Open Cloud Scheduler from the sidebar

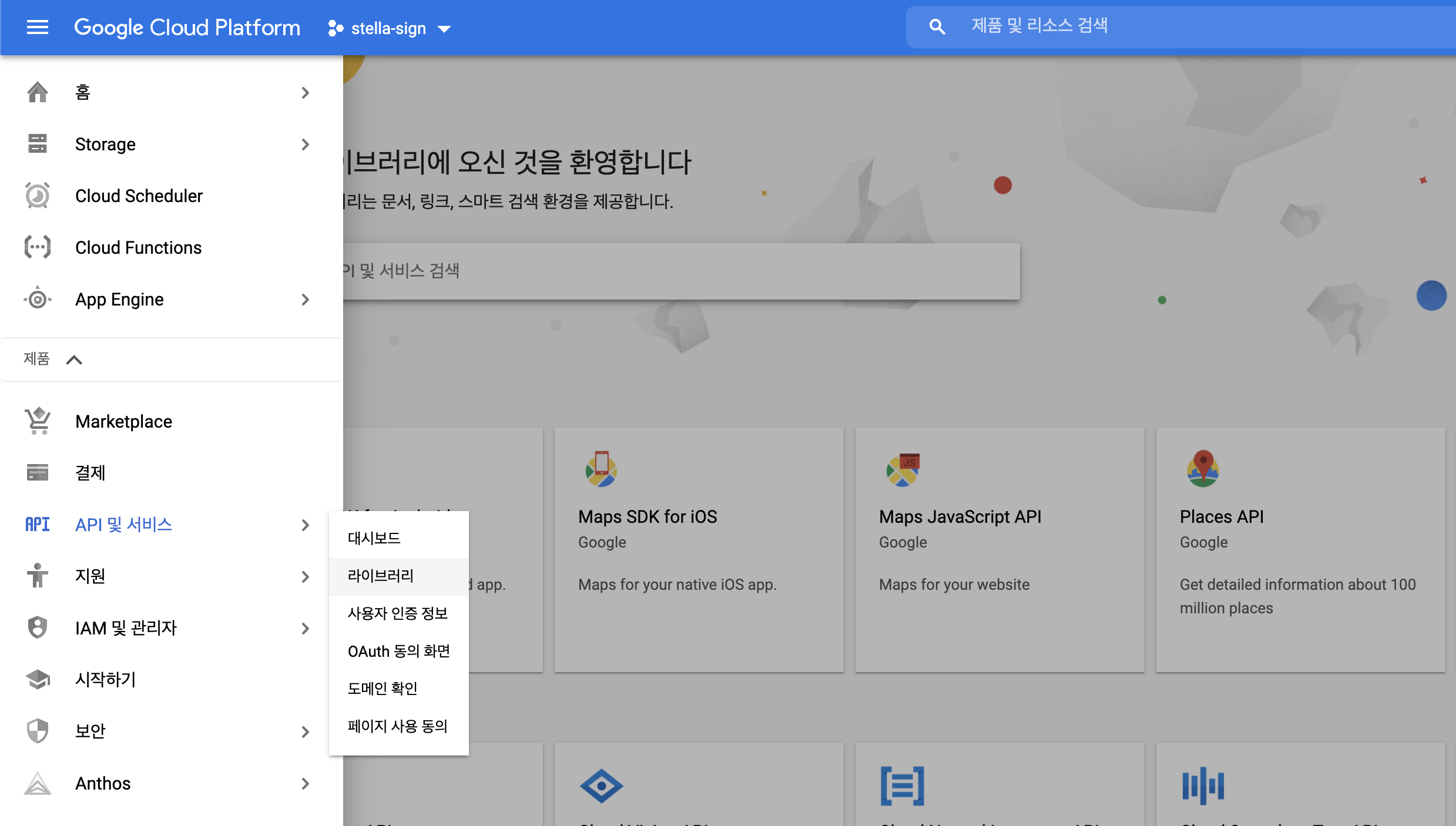pos(171,196)
